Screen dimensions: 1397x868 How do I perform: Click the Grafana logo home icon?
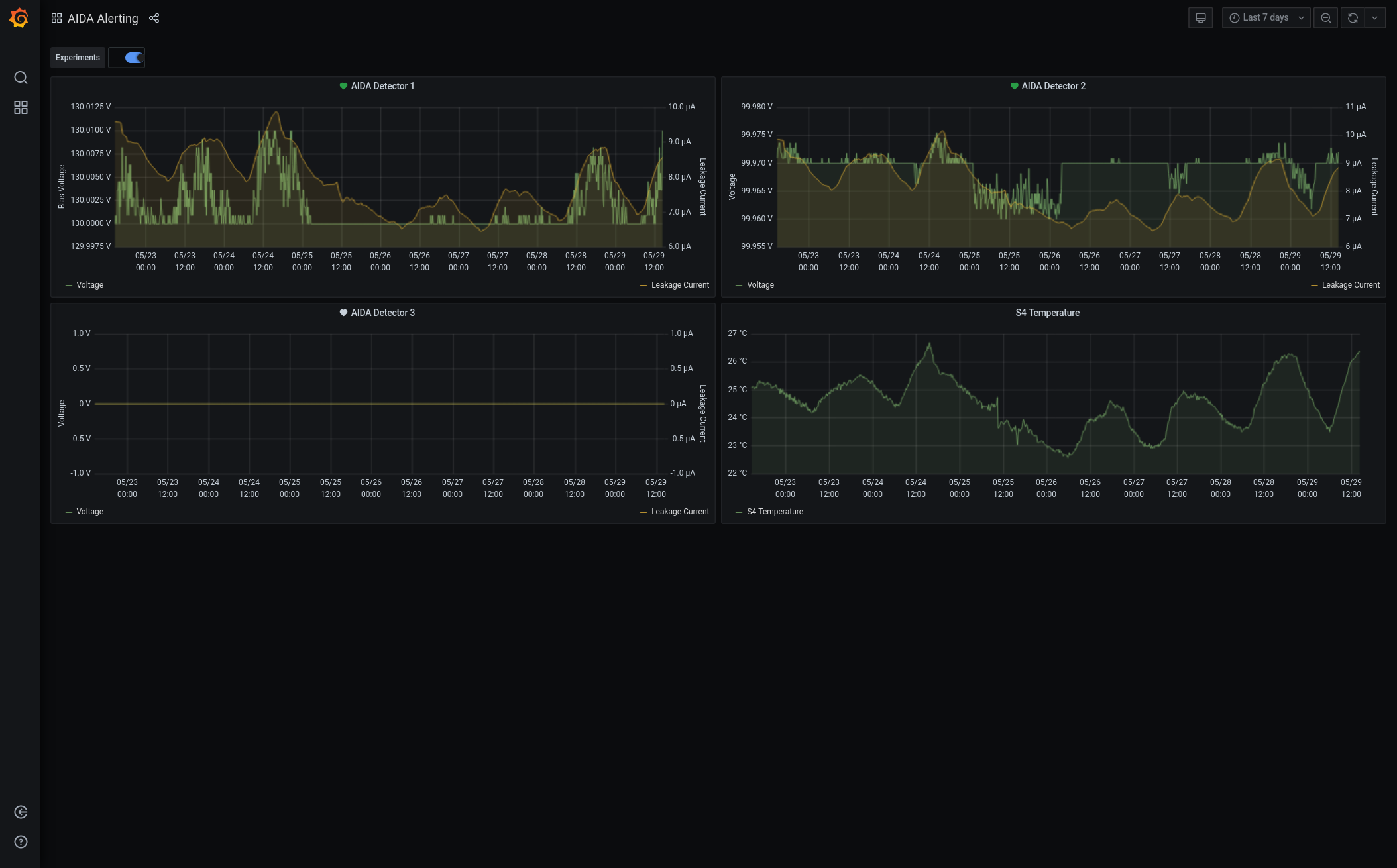pyautogui.click(x=19, y=18)
